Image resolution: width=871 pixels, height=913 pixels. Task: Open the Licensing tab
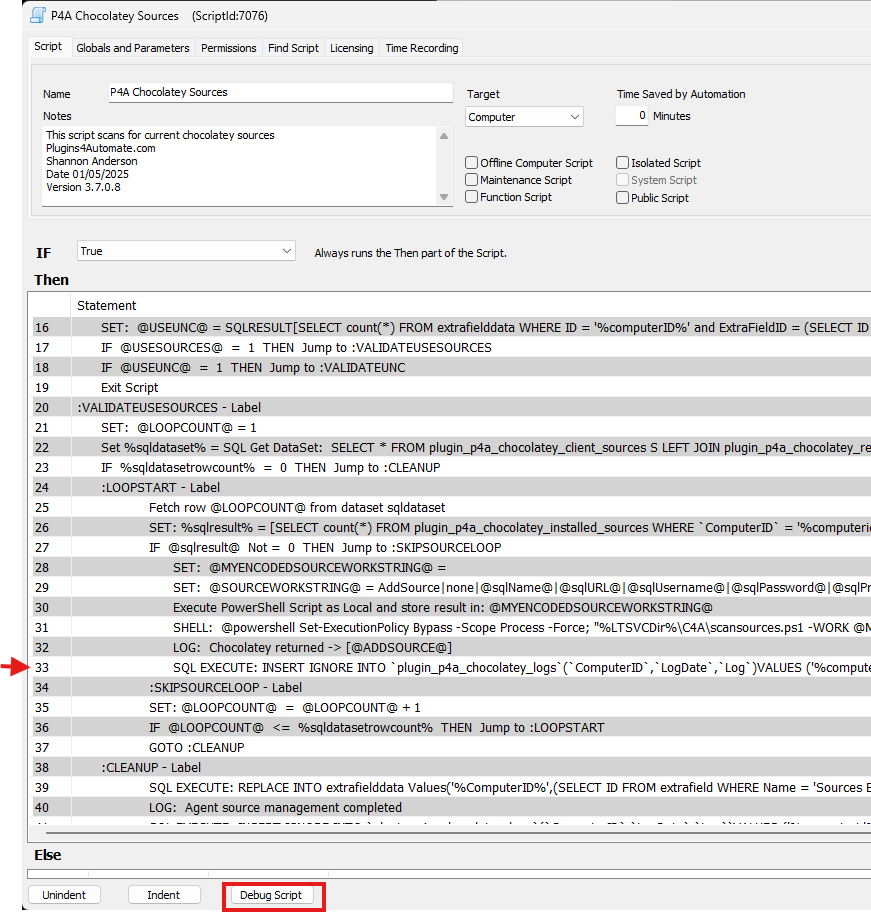click(x=350, y=47)
